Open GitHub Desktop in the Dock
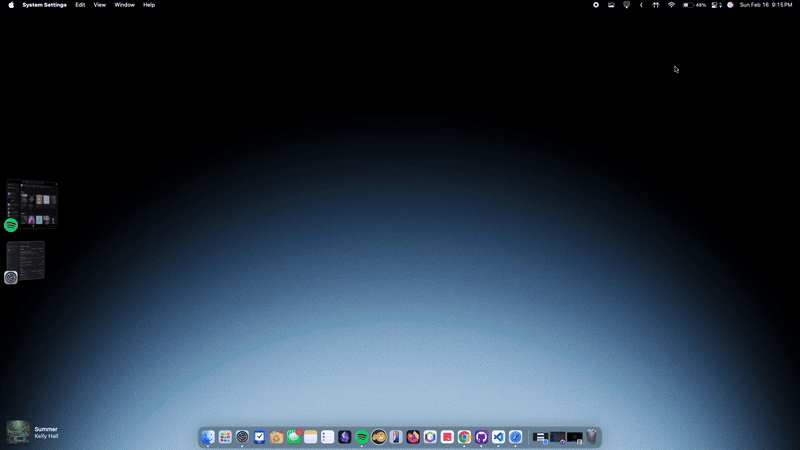The image size is (800, 450). click(x=481, y=437)
